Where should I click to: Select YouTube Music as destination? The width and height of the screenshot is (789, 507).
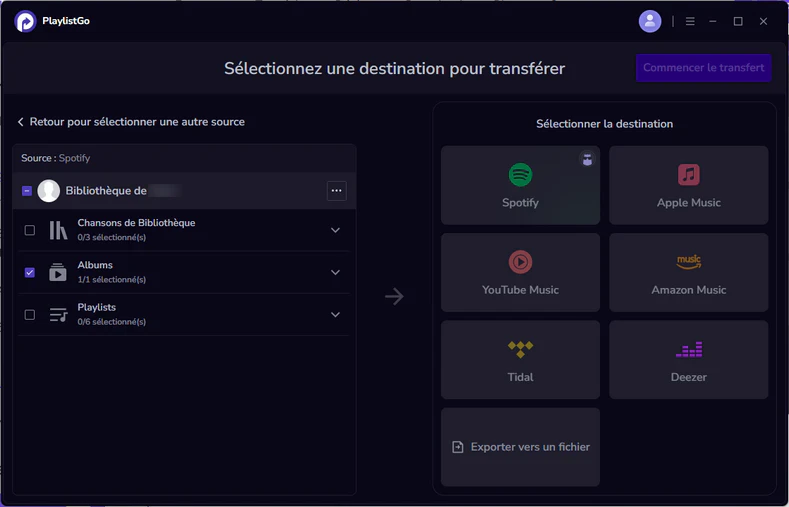[x=520, y=272]
